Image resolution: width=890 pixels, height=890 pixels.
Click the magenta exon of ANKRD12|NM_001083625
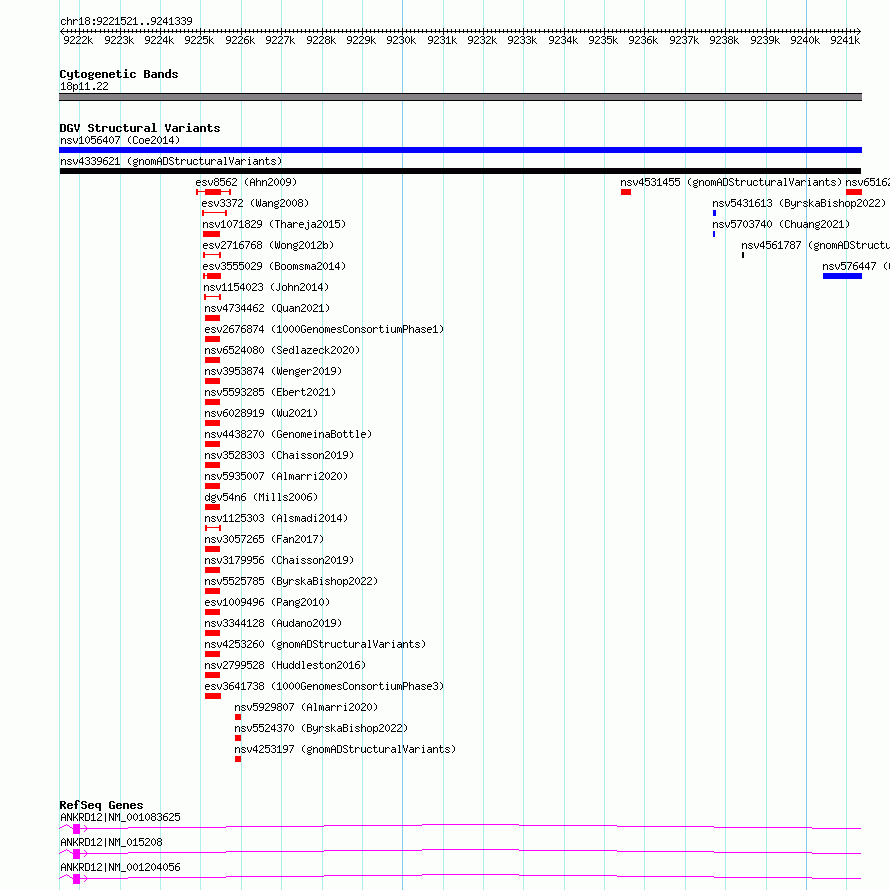[x=76, y=829]
